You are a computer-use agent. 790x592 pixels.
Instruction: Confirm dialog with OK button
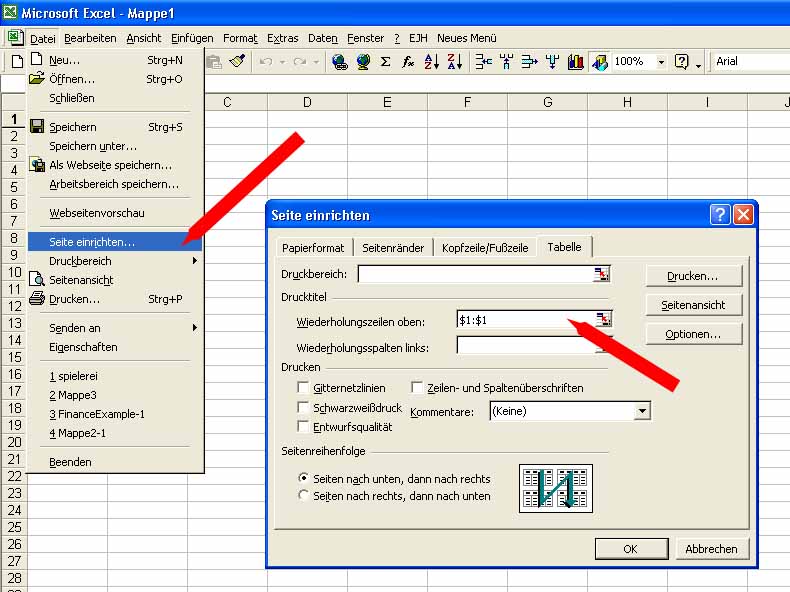[631, 549]
